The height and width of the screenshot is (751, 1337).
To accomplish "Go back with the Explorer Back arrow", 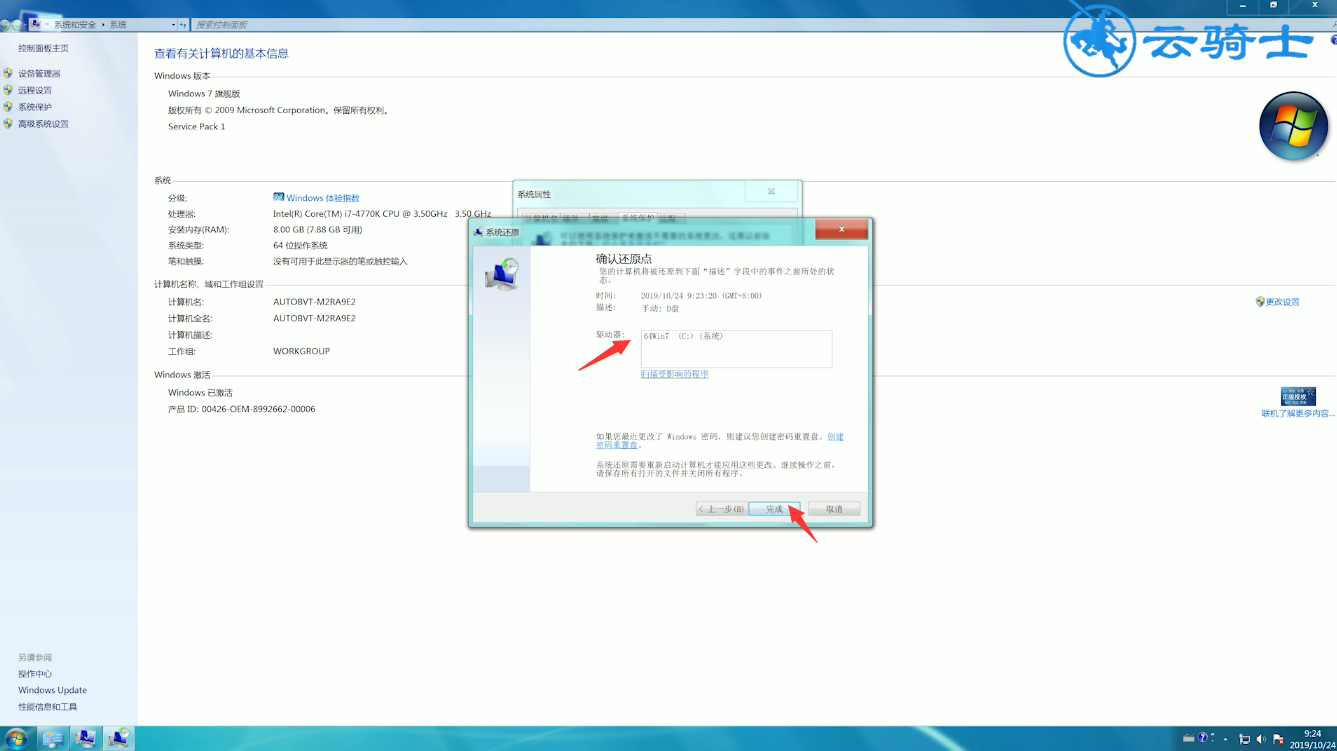I will 6,24.
